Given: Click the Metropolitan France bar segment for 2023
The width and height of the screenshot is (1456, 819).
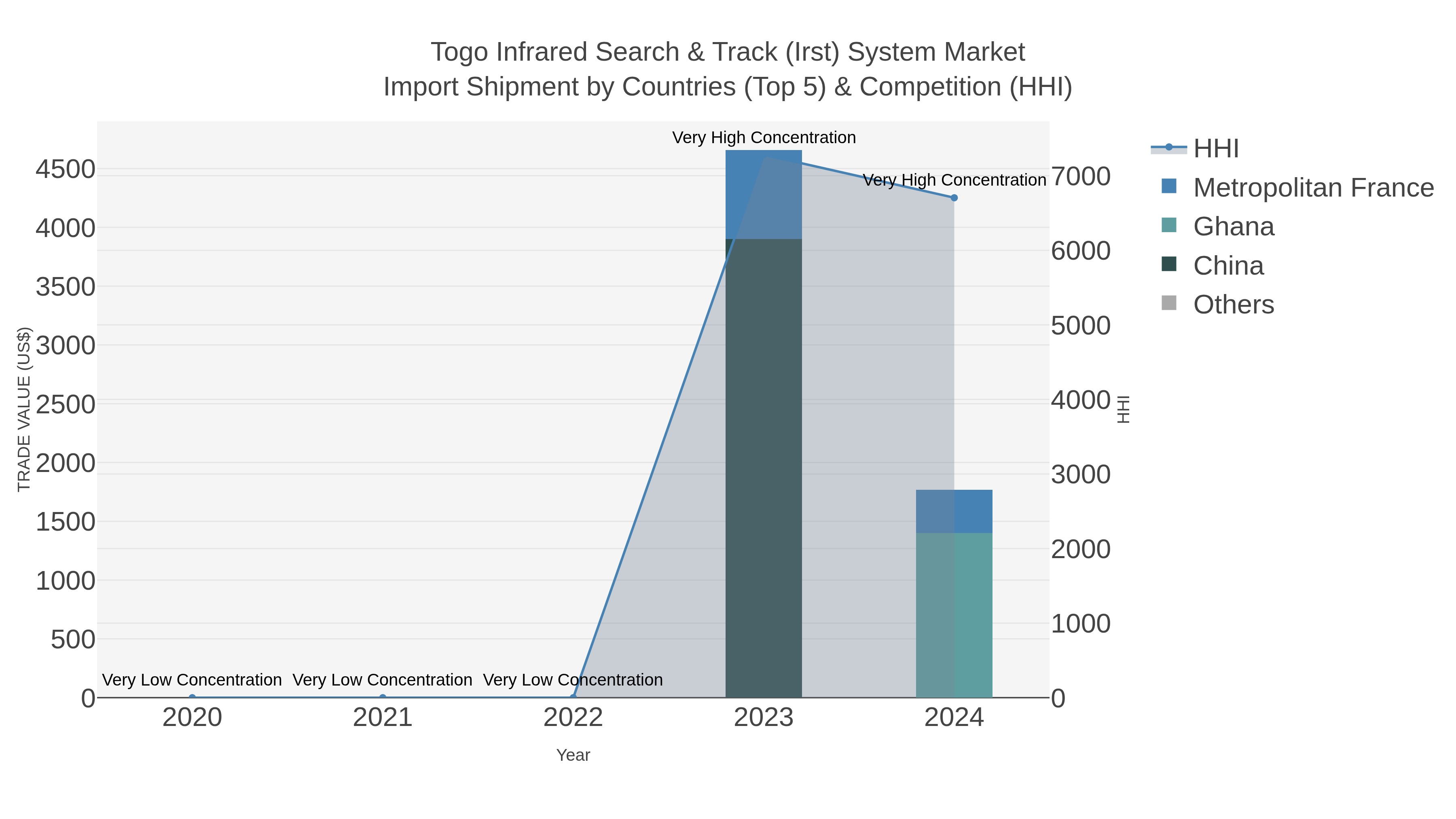Looking at the screenshot, I should [x=764, y=195].
